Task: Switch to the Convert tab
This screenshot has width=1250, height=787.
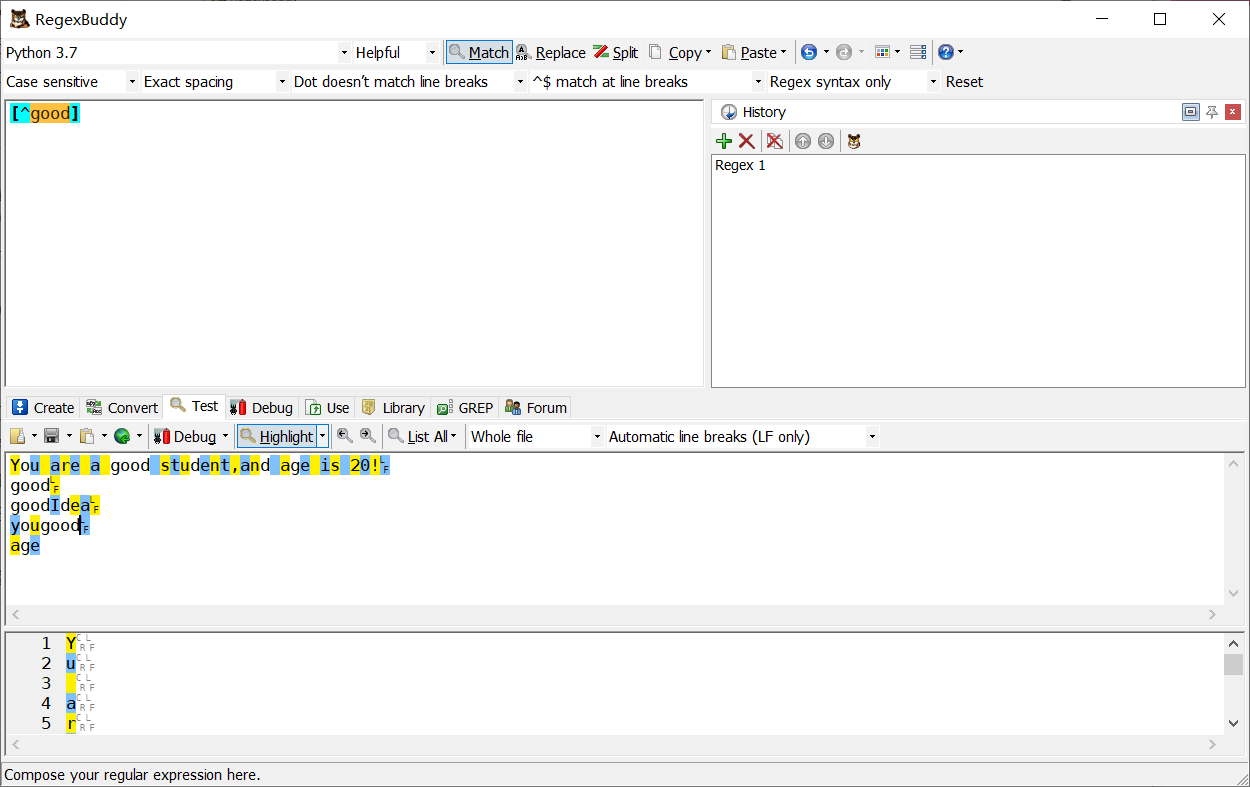Action: pos(122,407)
